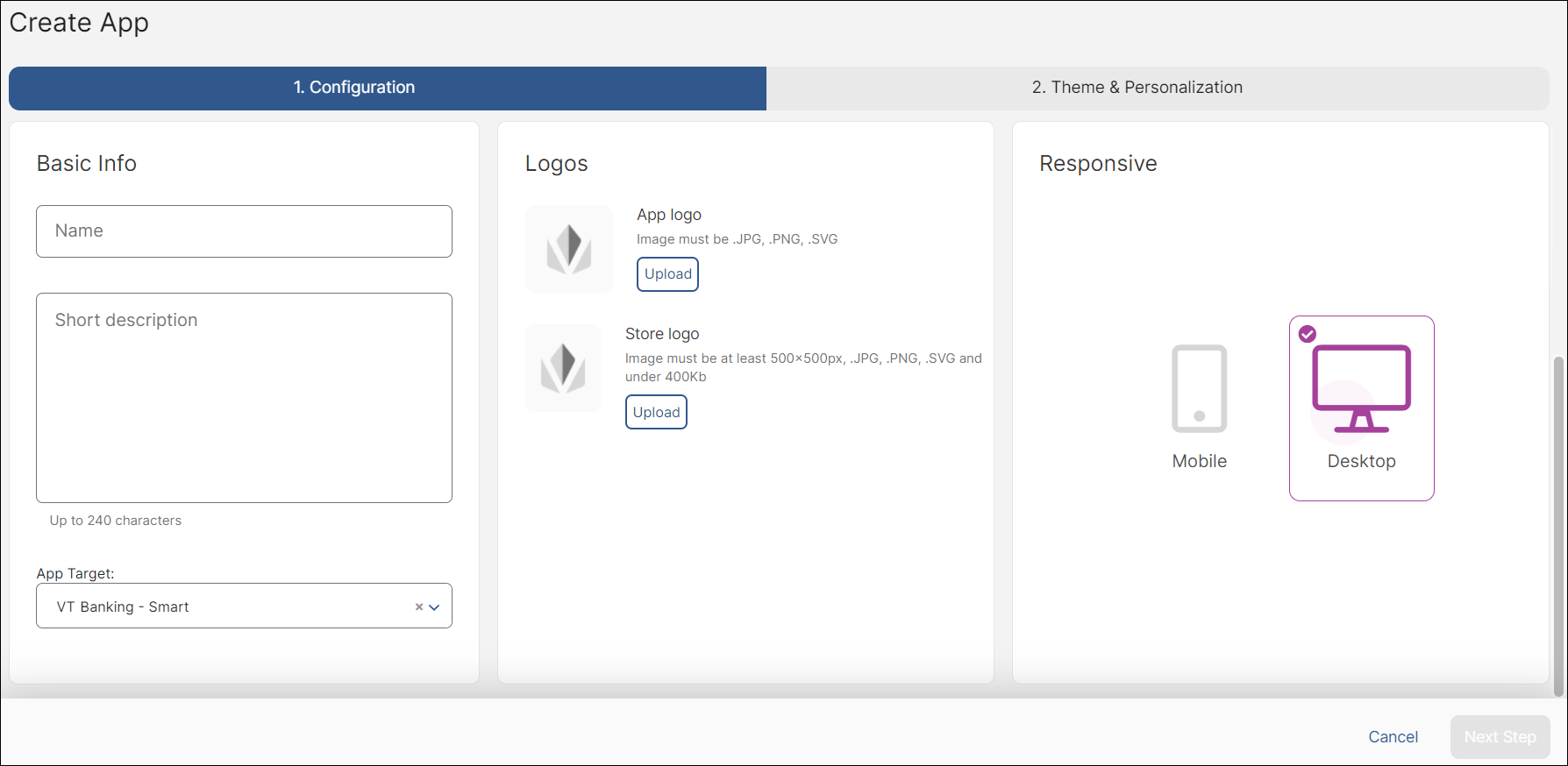Image resolution: width=1568 pixels, height=766 pixels.
Task: Choose the Mobile label under Responsive
Action: pos(1199,461)
